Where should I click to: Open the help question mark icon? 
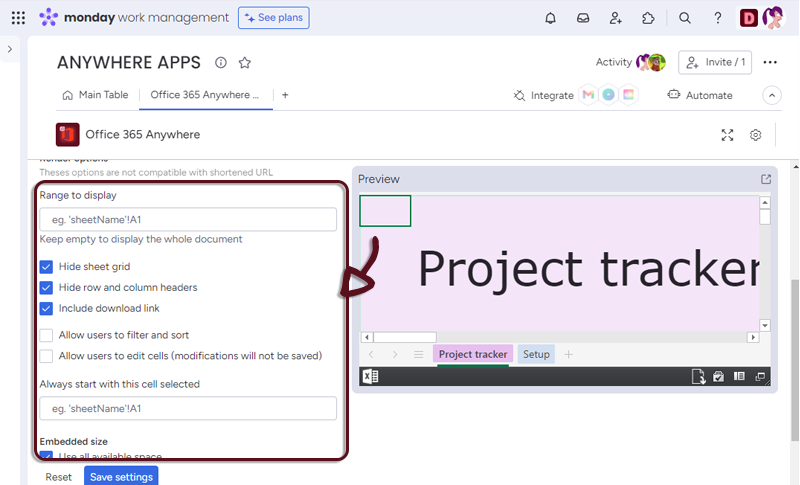click(718, 18)
